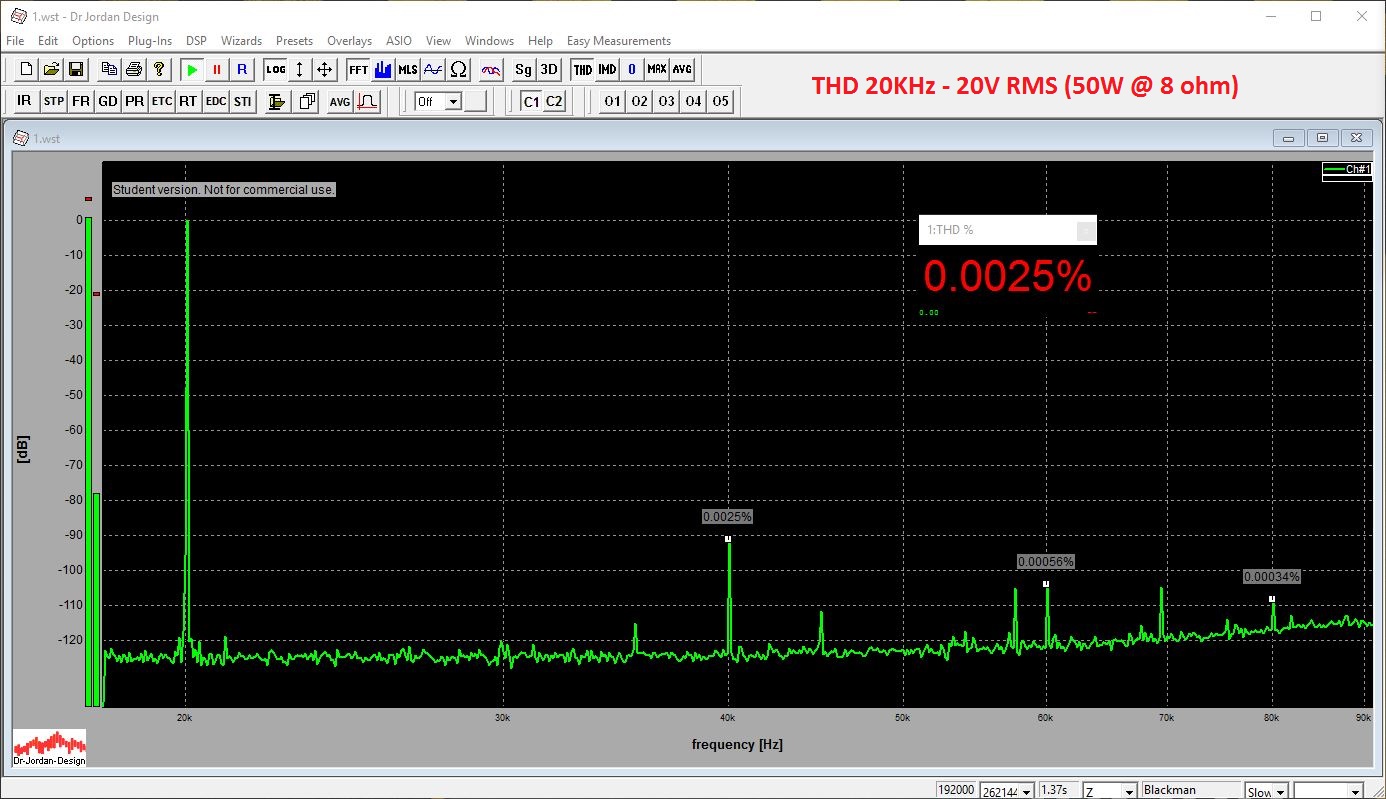Toggle channel C2 button
1386x799 pixels.
point(554,102)
